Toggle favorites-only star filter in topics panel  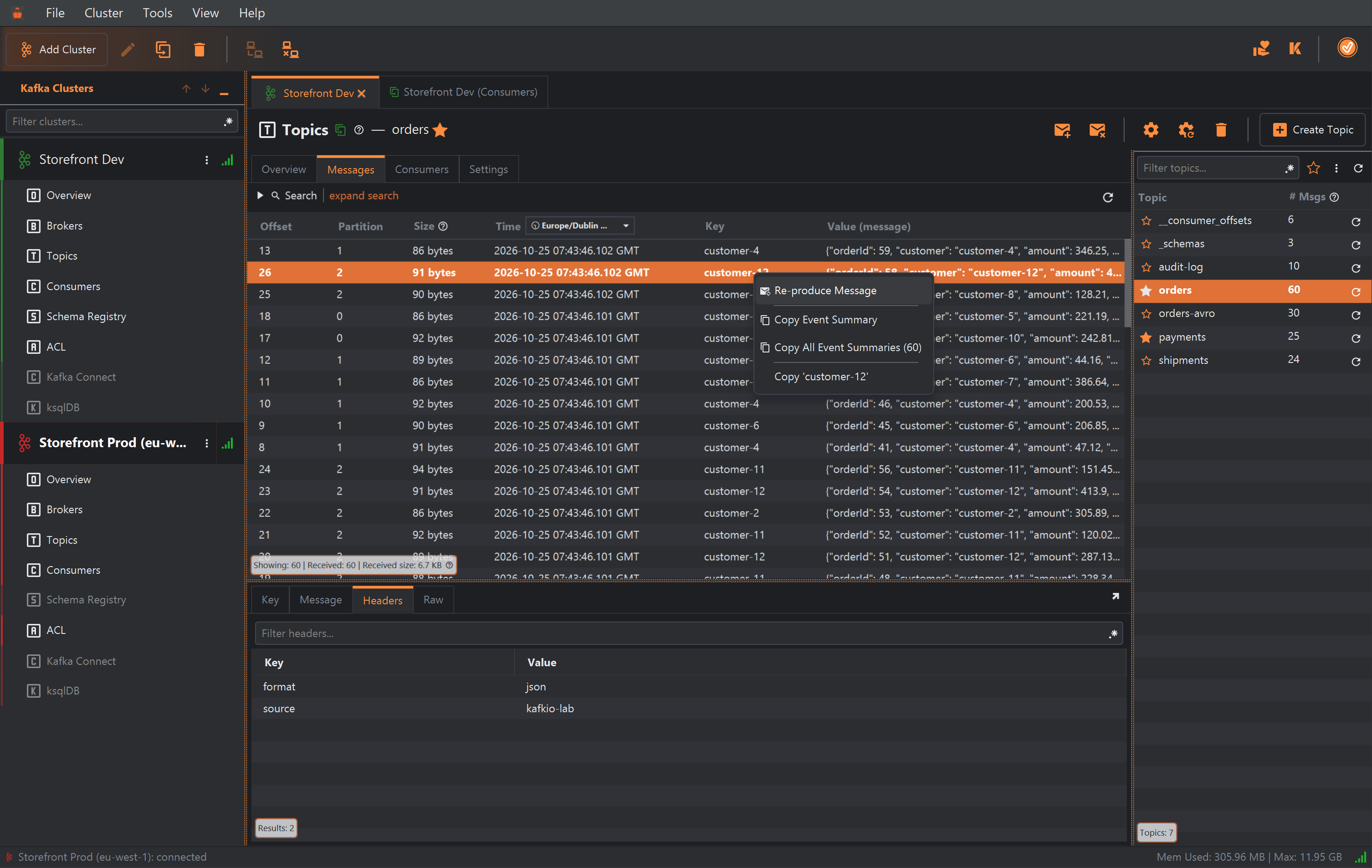[1313, 168]
